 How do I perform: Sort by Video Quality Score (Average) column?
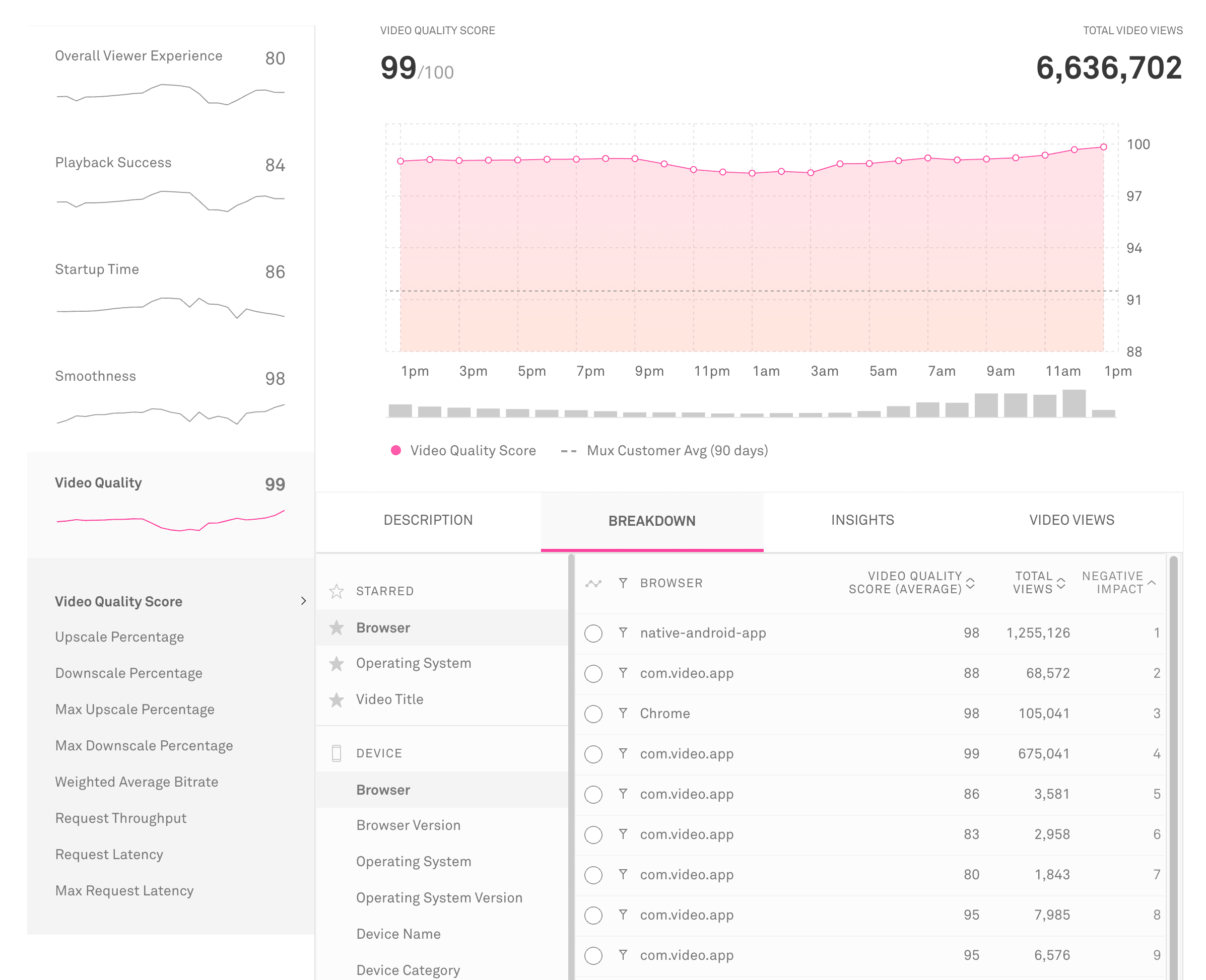coord(971,583)
